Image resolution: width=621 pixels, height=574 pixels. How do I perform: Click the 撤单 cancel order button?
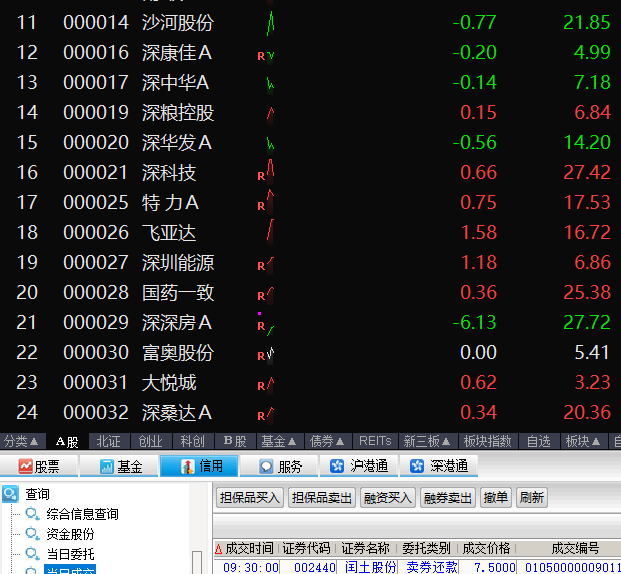[x=496, y=498]
